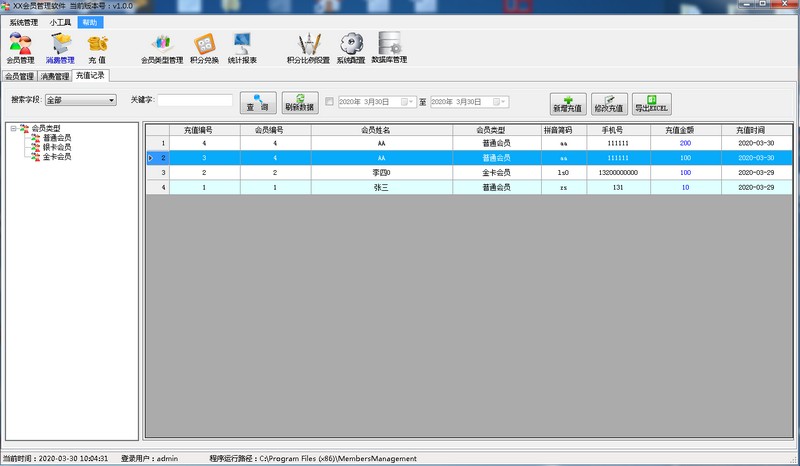Click the 积分兑换 icon
This screenshot has width=800, height=466.
(x=204, y=47)
